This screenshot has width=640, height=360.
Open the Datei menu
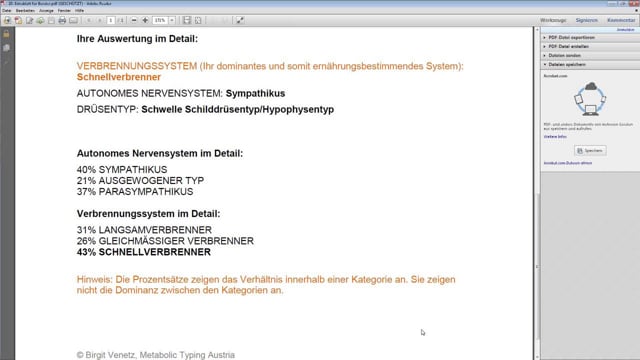(x=7, y=11)
